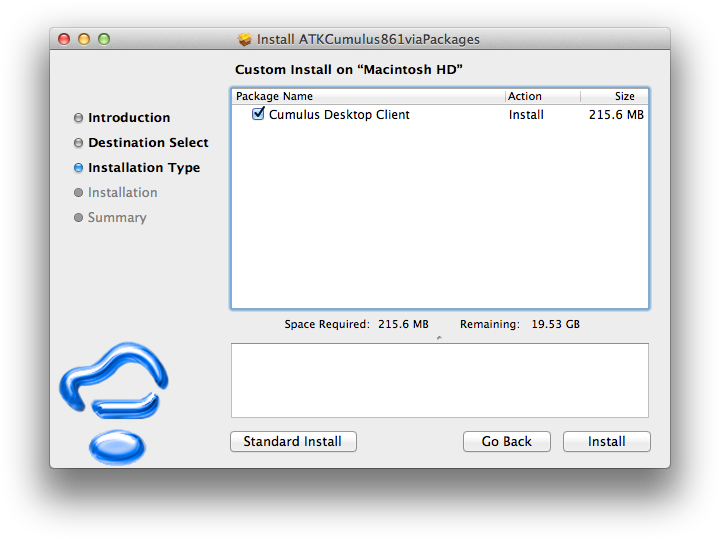Close the installer window with the red button
Viewport: 719px width, 539px height.
[64, 39]
